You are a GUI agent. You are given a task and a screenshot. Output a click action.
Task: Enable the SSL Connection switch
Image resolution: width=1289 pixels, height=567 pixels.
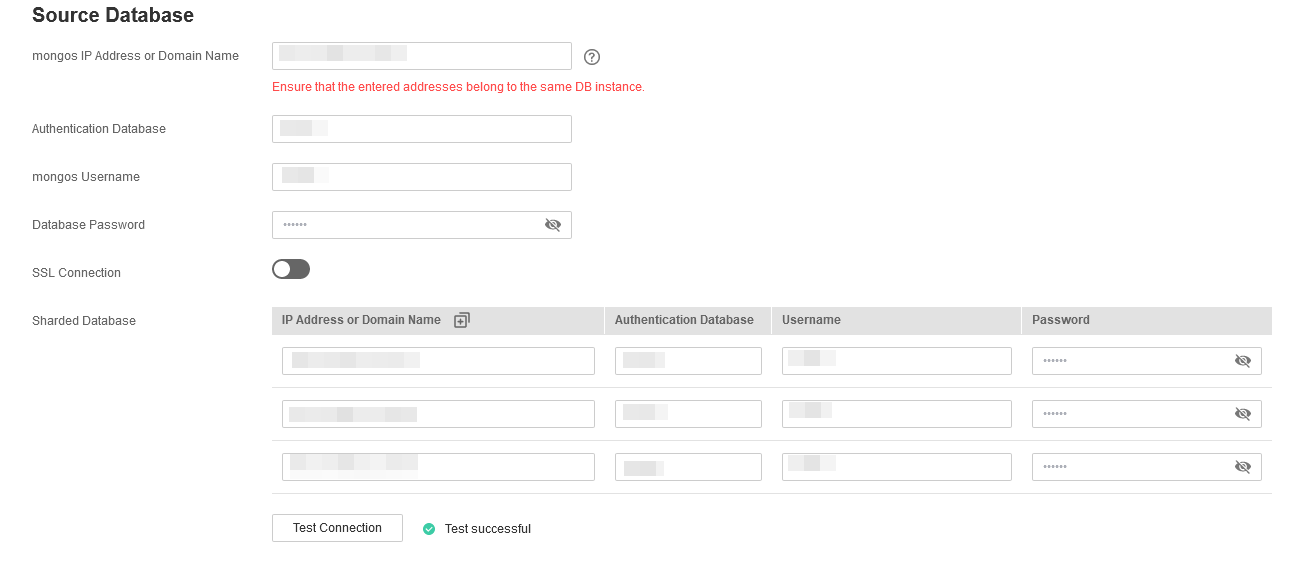291,269
